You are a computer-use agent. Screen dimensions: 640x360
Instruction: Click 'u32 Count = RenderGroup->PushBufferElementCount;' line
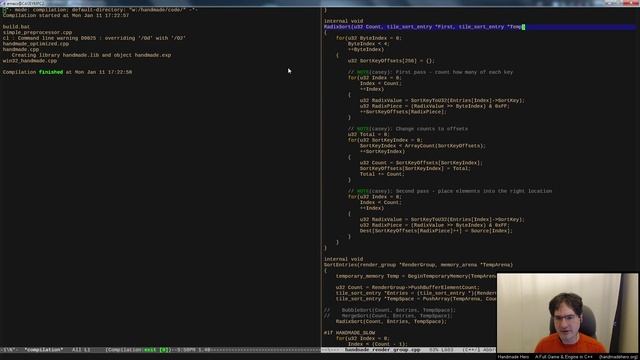pos(408,288)
